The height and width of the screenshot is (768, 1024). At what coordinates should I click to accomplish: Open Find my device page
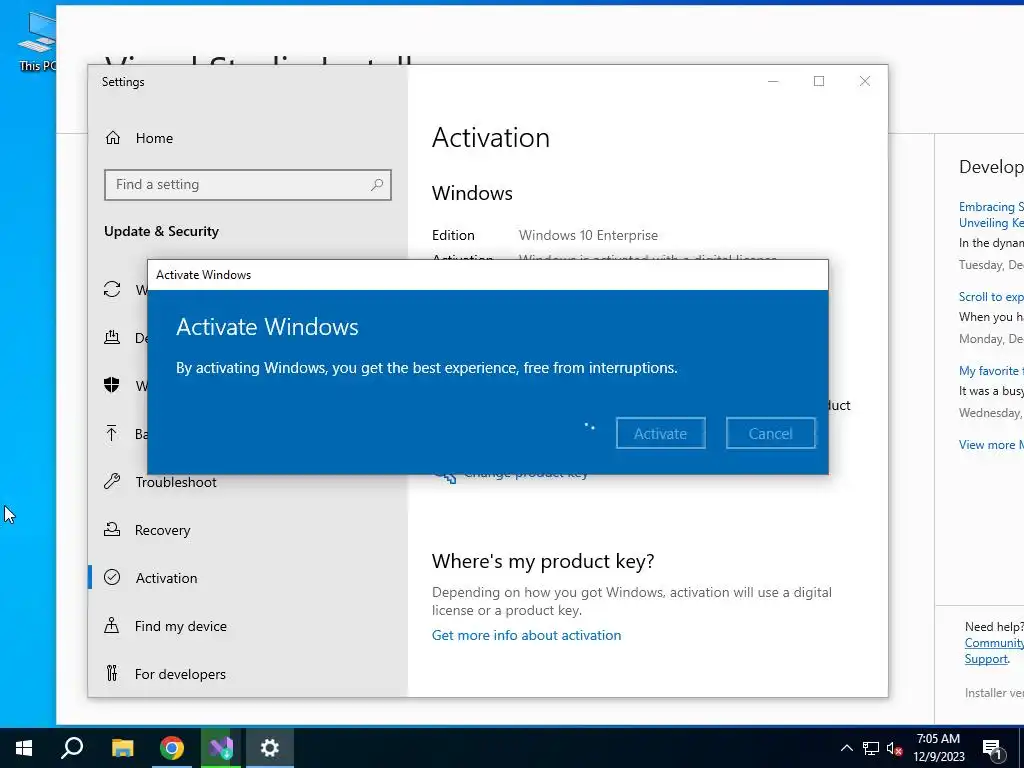[180, 626]
